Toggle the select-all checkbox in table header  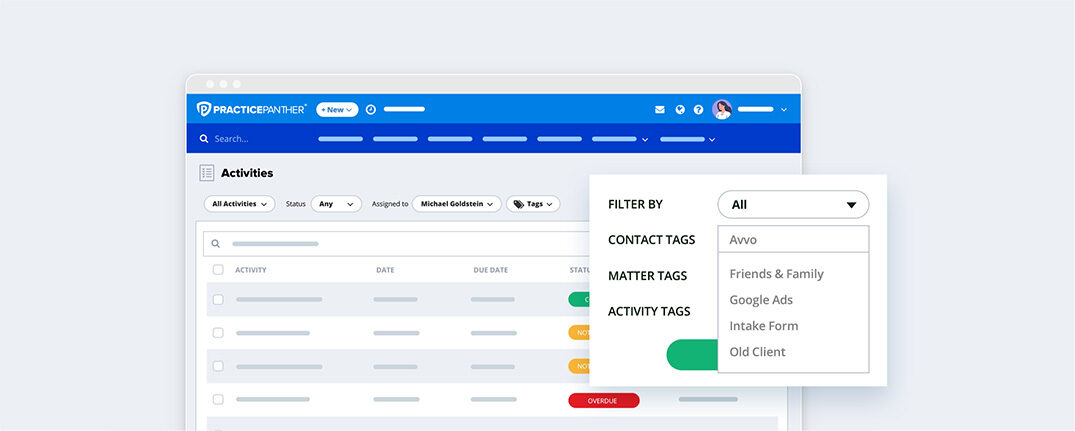[x=218, y=270]
